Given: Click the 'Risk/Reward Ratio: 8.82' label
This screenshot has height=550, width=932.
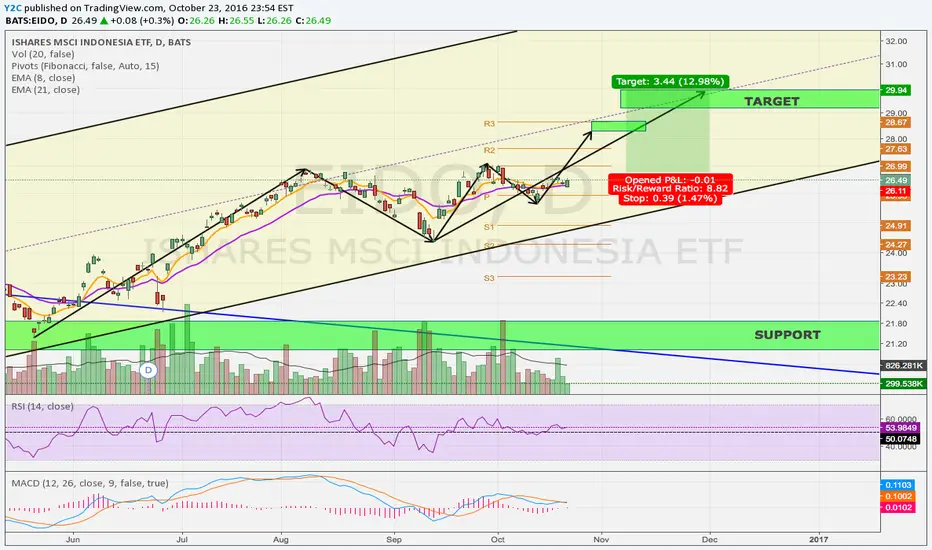Looking at the screenshot, I should (670, 188).
